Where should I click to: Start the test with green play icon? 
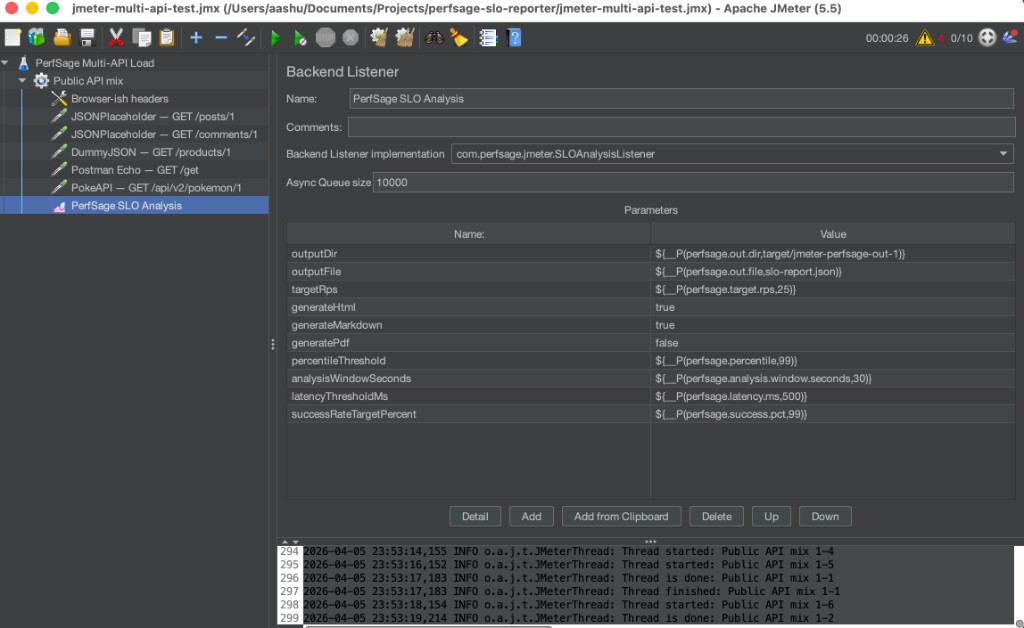pos(275,38)
